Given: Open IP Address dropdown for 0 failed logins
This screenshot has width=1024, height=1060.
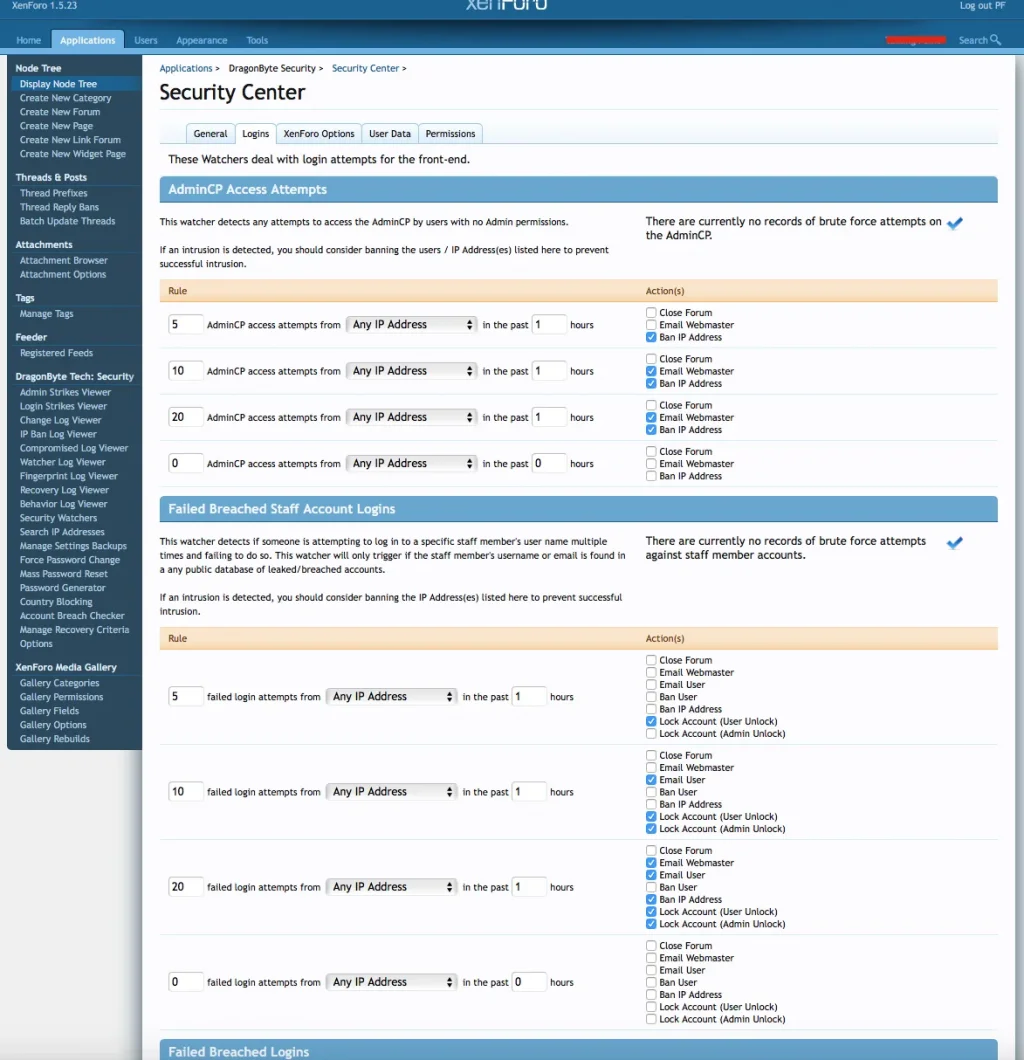Looking at the screenshot, I should point(391,982).
